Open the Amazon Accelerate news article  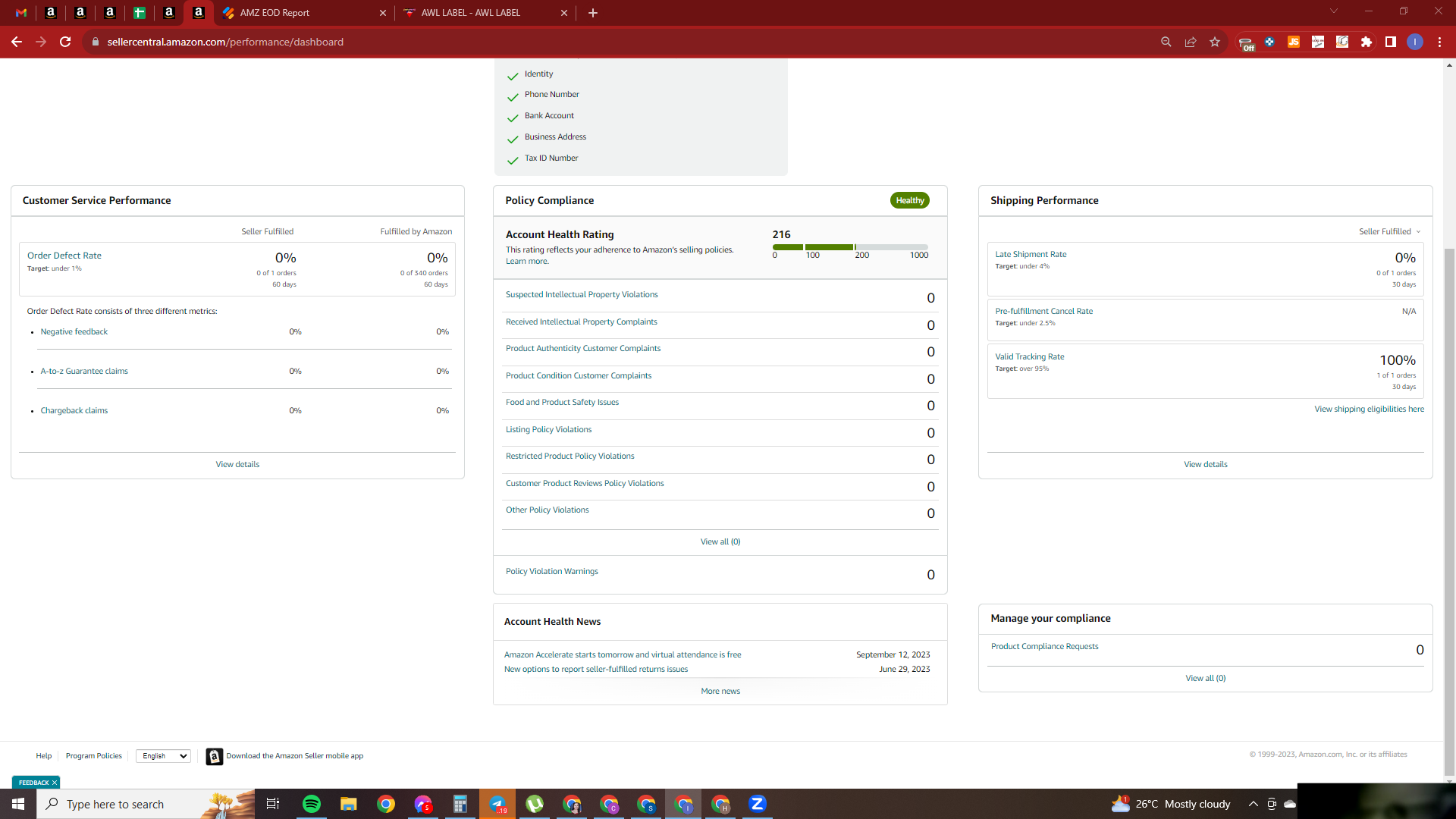click(x=623, y=654)
